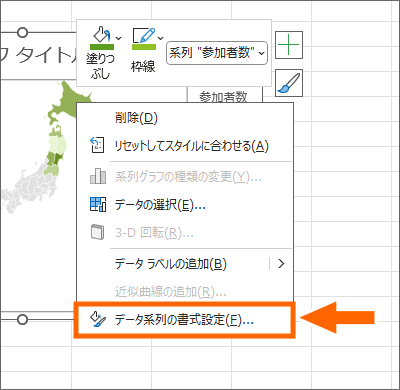Image resolution: width=400 pixels, height=390 pixels.
Task: Click the Outline pen icon
Action: tap(144, 35)
